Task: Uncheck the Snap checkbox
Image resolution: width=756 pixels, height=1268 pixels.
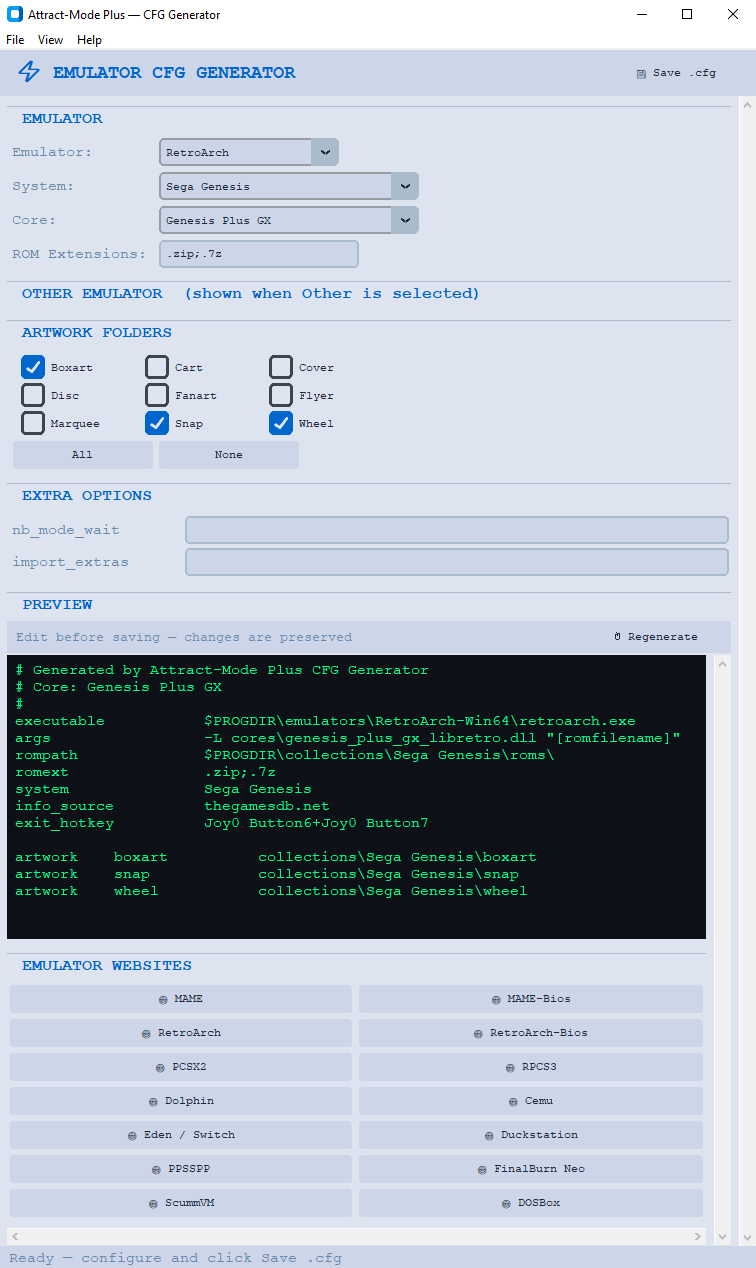Action: [x=157, y=423]
